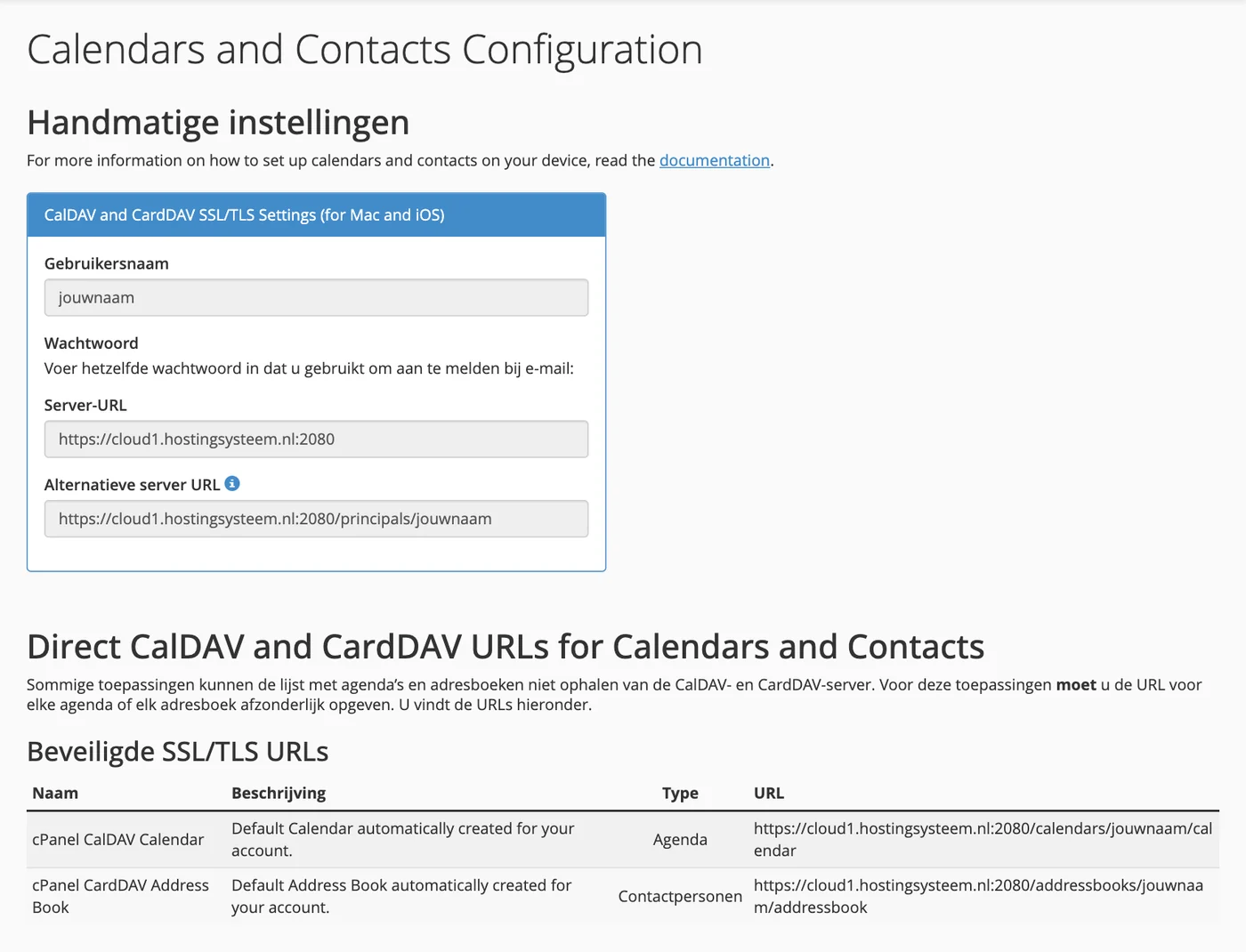Viewport: 1246px width, 952px height.
Task: Click the URL column header
Action: coord(769,793)
